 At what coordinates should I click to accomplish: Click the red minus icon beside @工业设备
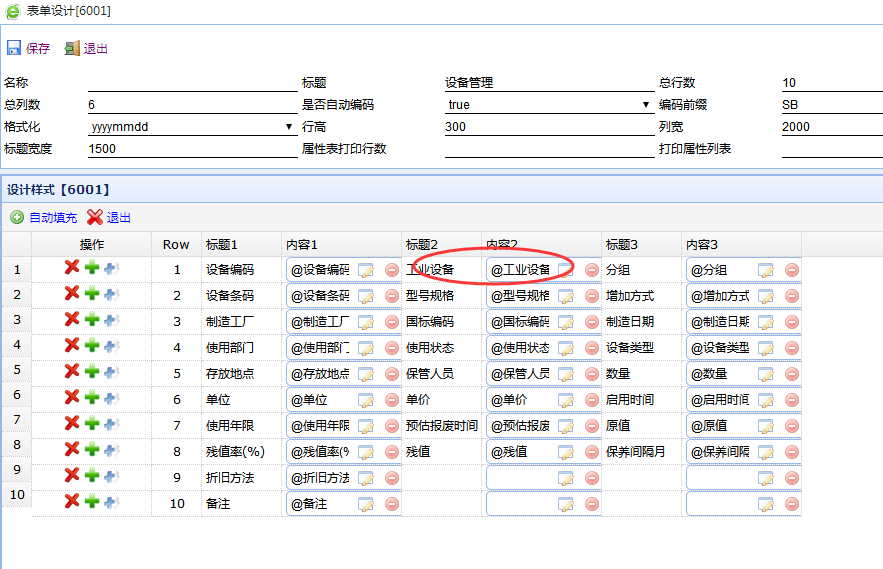click(592, 270)
